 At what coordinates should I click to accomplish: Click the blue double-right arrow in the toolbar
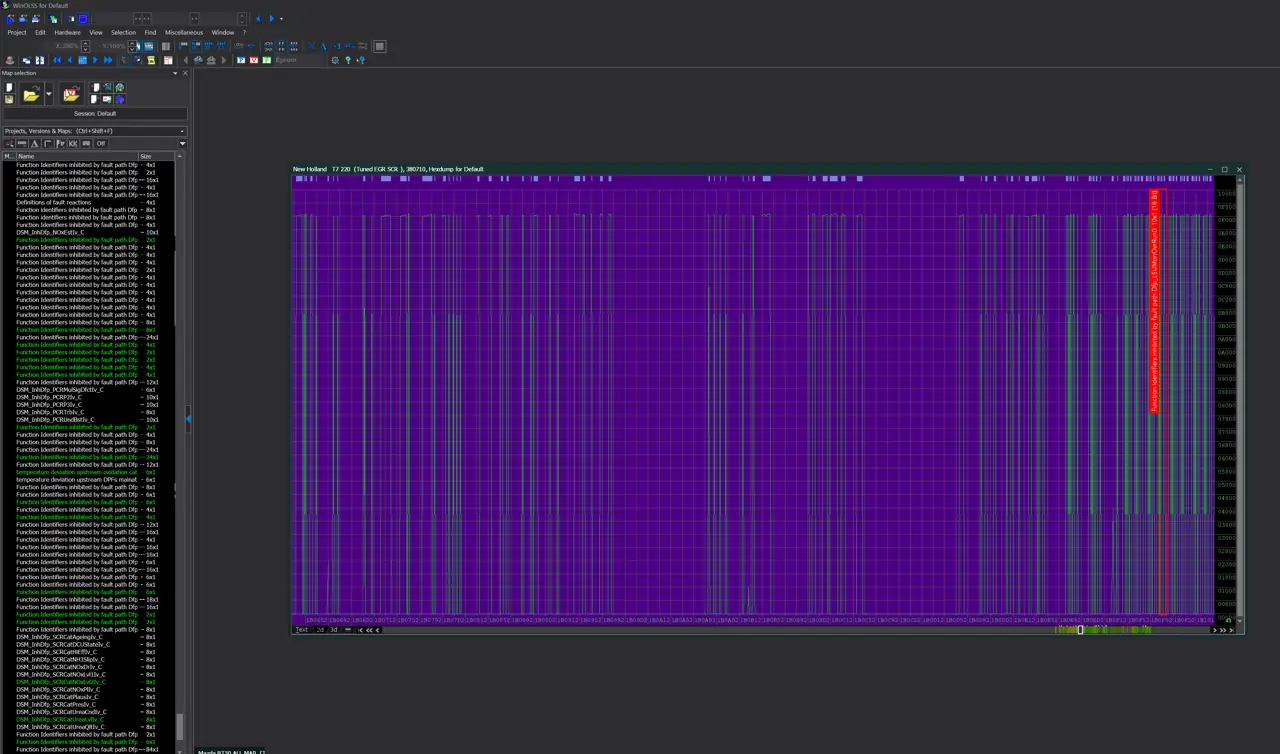(108, 60)
